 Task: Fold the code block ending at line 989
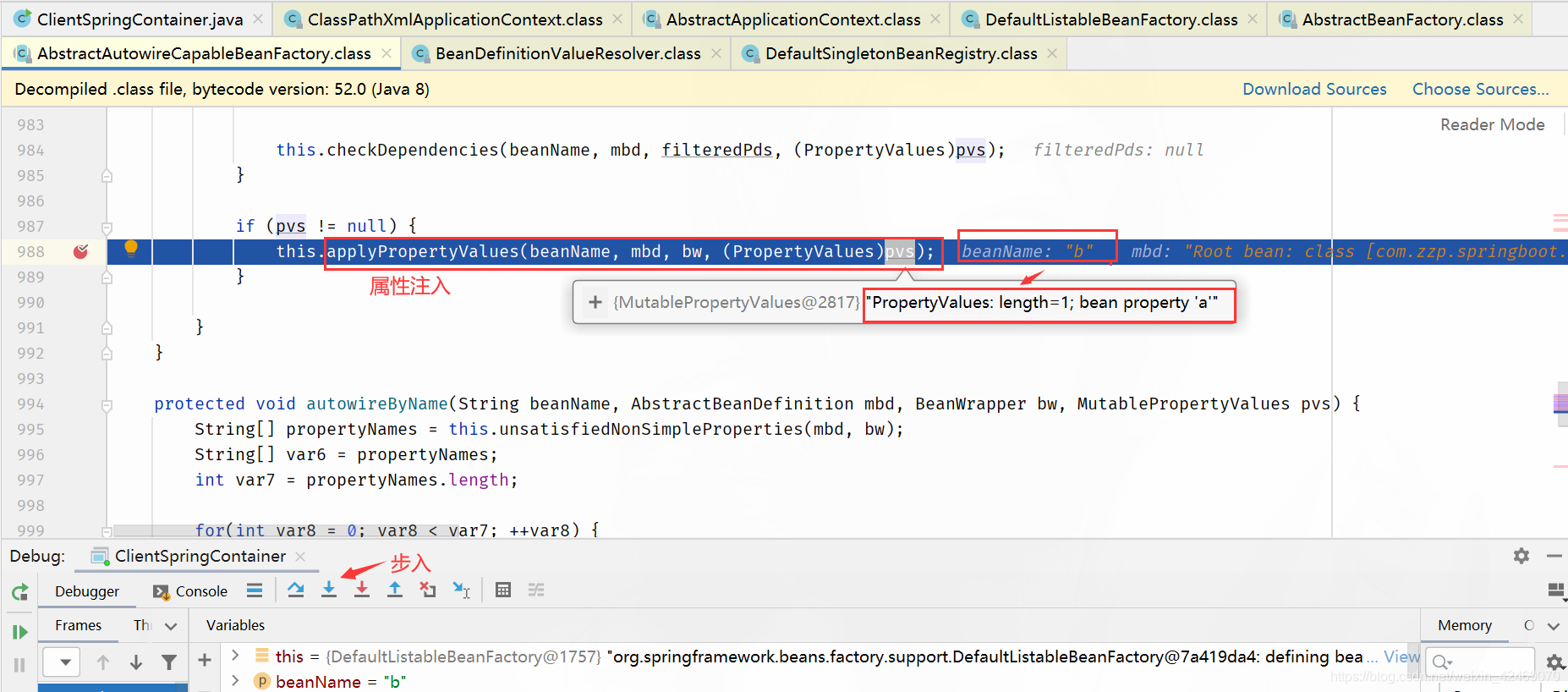point(107,277)
